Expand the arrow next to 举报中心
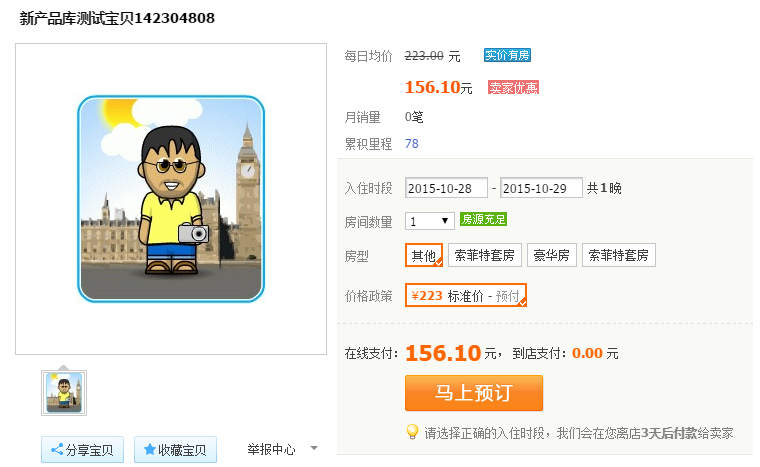 pos(315,449)
